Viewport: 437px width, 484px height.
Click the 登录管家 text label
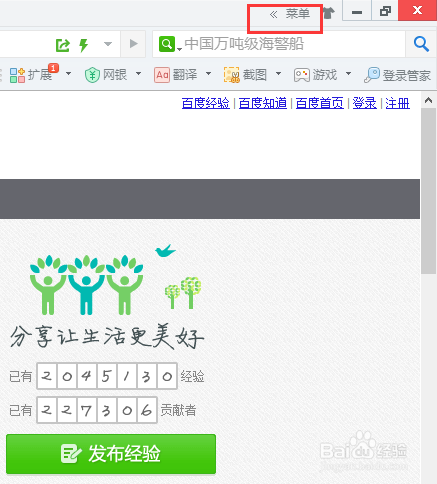click(407, 76)
